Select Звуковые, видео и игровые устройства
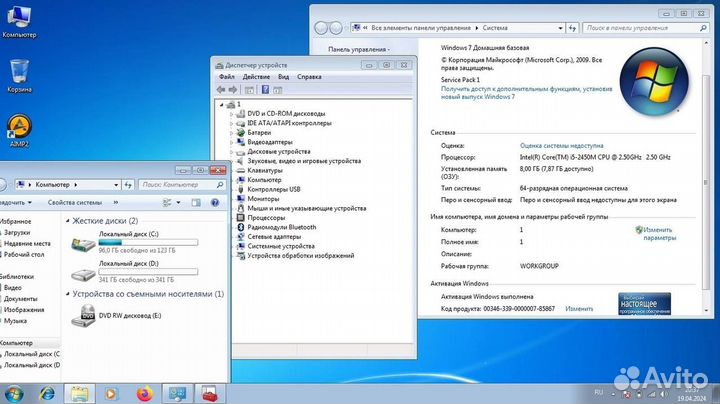The width and height of the screenshot is (720, 404). [x=304, y=161]
